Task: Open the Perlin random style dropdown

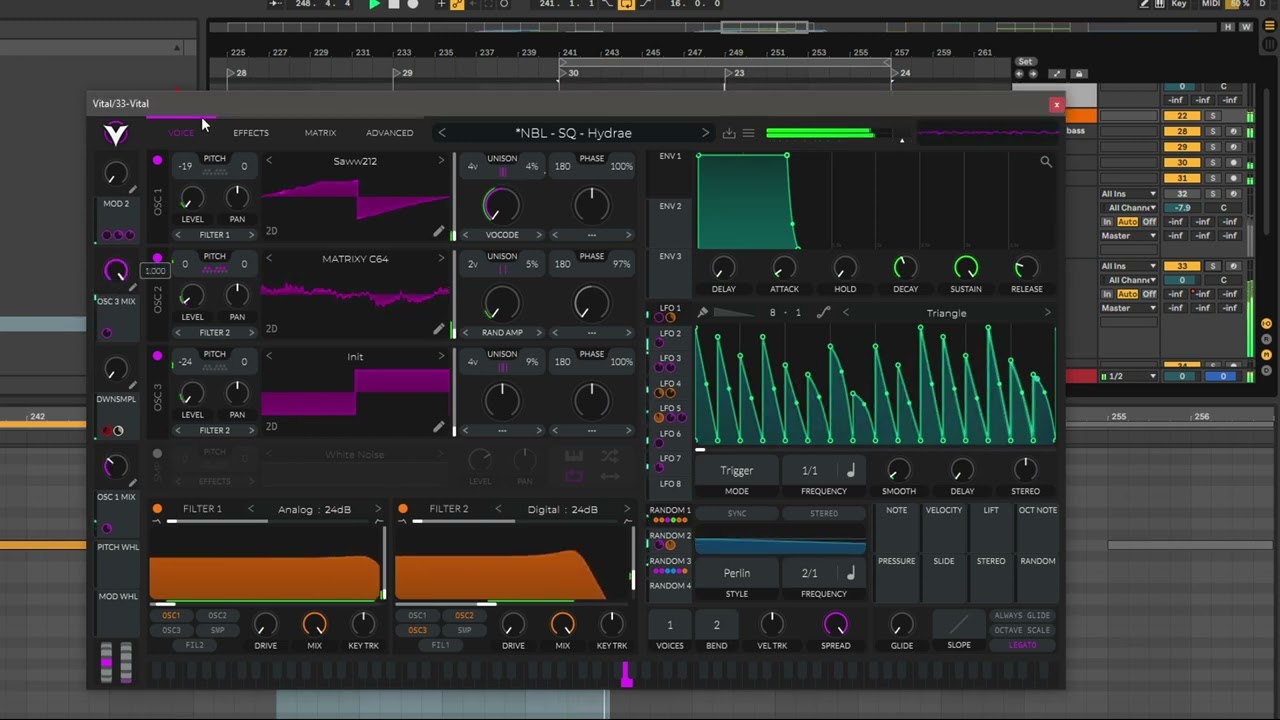Action: click(x=737, y=573)
